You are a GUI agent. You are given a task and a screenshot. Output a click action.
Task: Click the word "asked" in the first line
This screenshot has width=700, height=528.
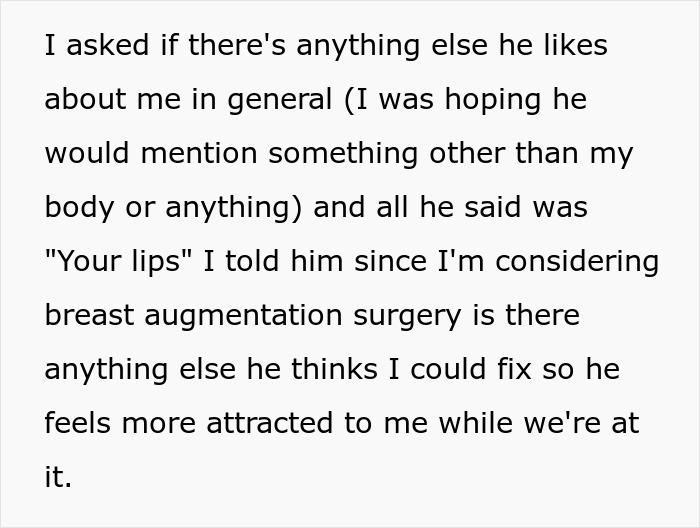pyautogui.click(x=107, y=46)
